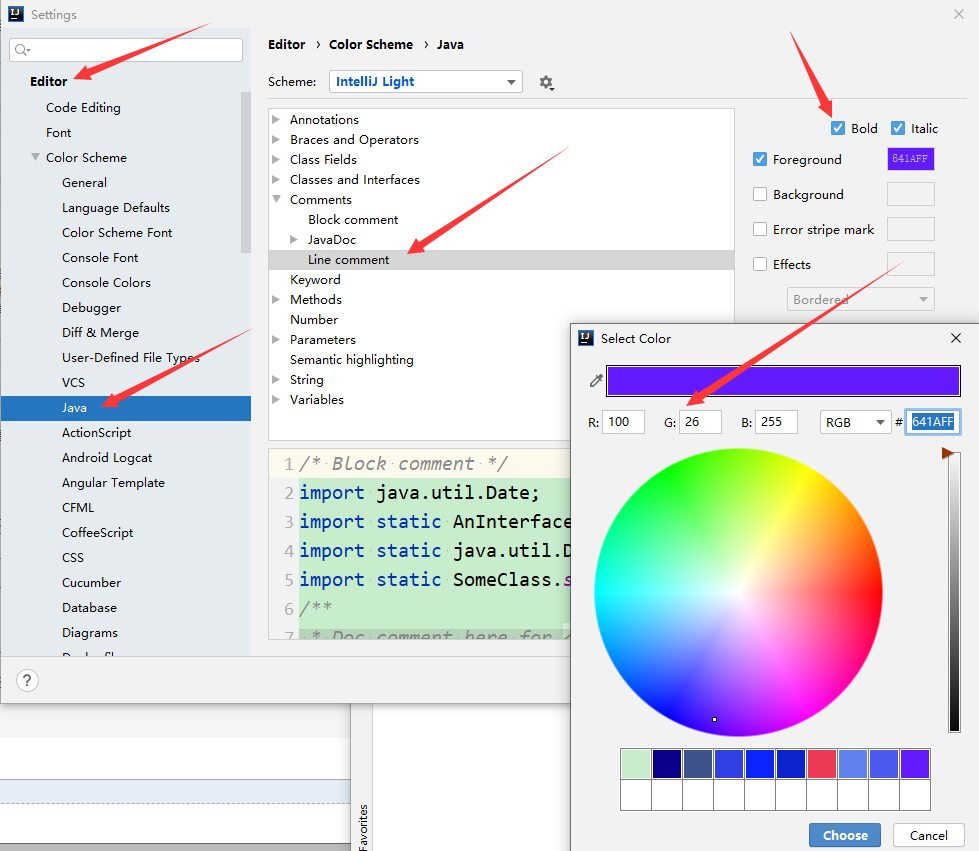Screen dimensions: 979x851
Task: Enable the Effects checkbox
Action: 760,264
